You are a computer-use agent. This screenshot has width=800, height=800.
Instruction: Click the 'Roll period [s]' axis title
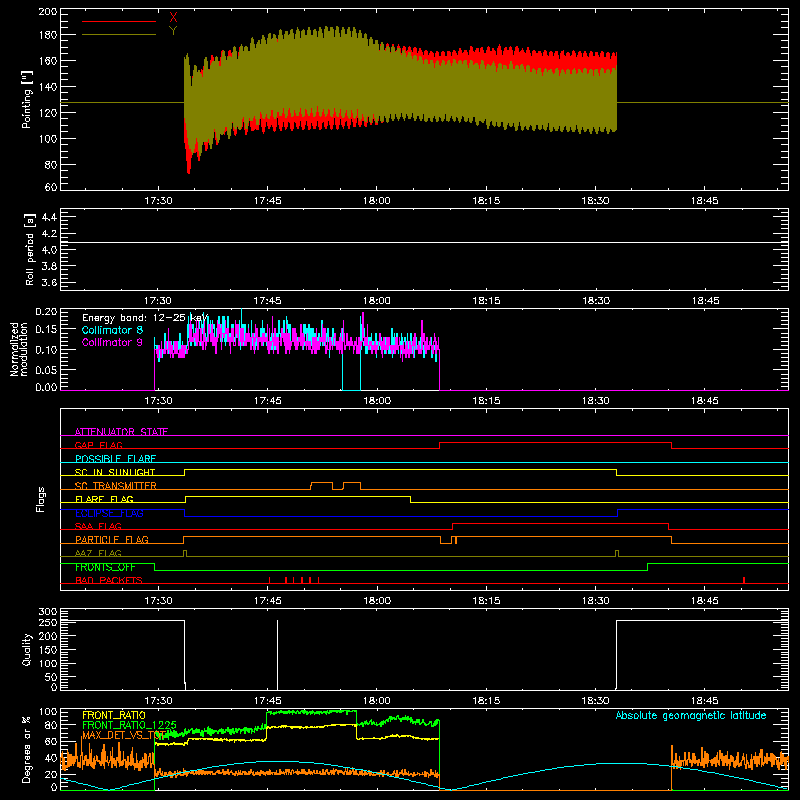(30, 249)
